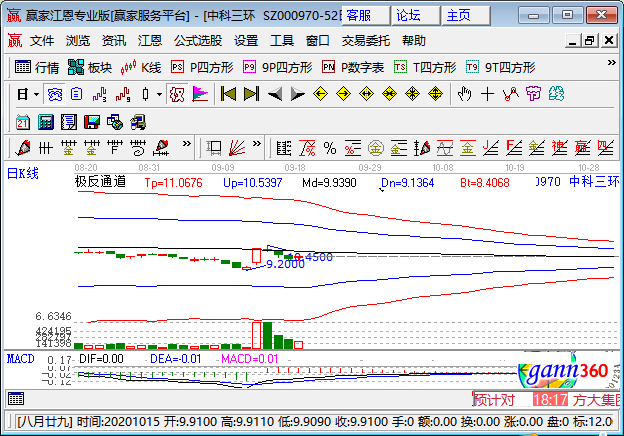Open the 9T四方形 tool

(x=500, y=67)
